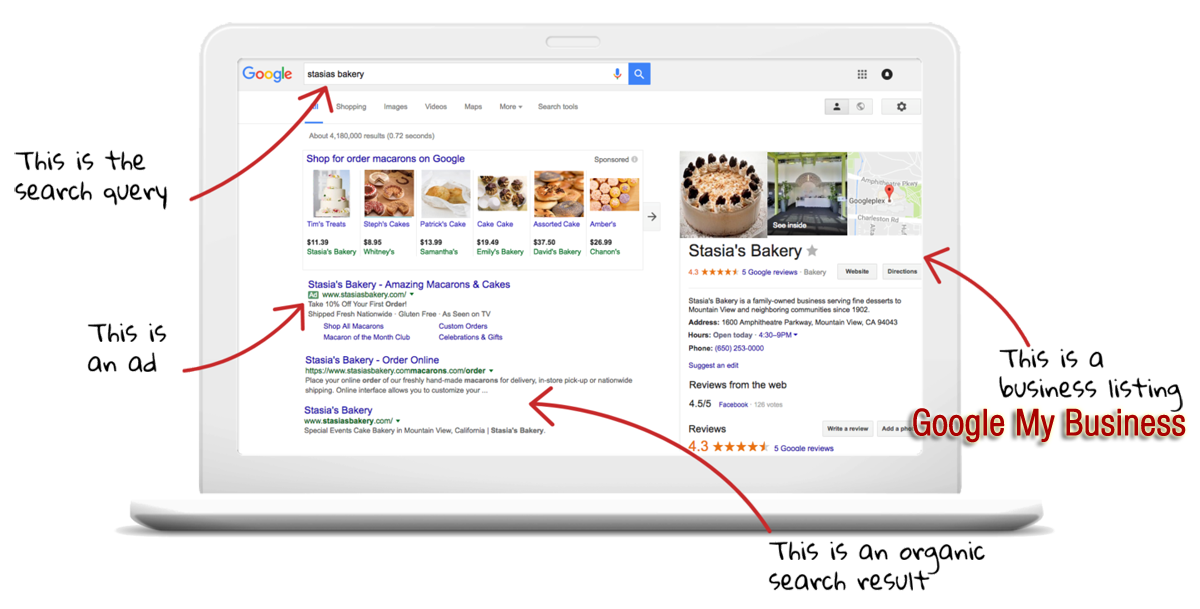This screenshot has width=1200, height=609.
Task: Open the Google apps grid icon
Action: click(862, 74)
